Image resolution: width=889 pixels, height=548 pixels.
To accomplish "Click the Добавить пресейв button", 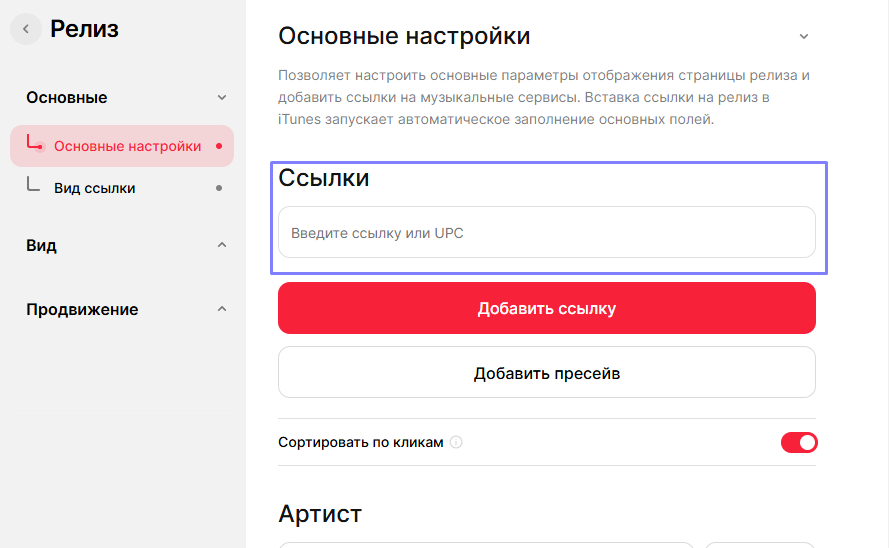I will coord(546,373).
